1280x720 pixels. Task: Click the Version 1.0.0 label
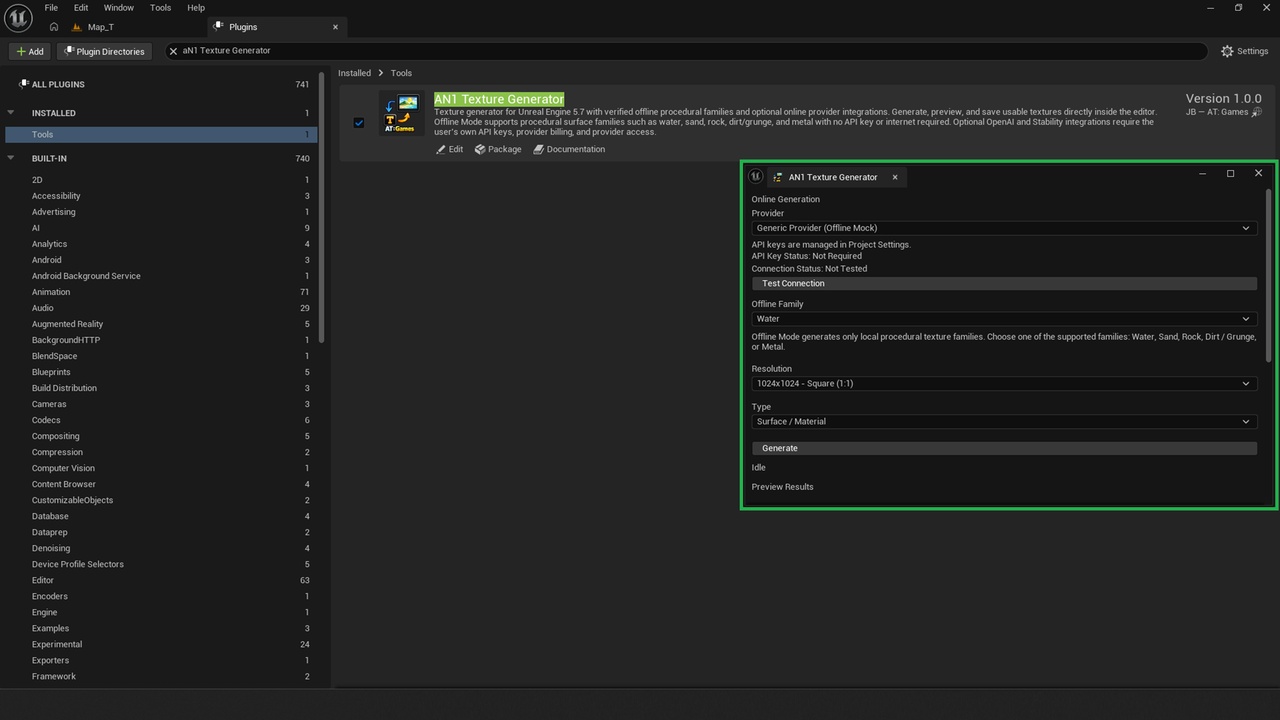pyautogui.click(x=1223, y=98)
